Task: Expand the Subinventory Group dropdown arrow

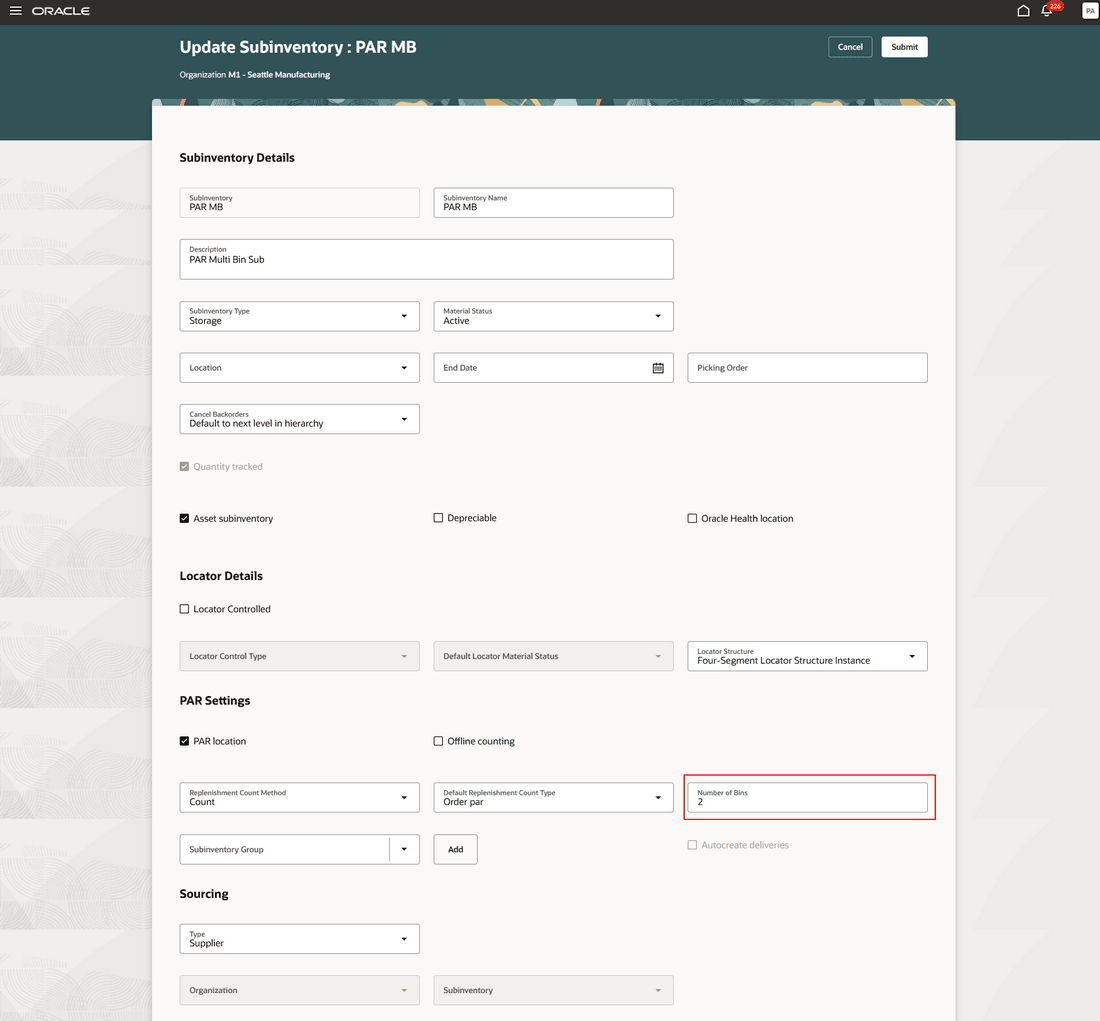Action: [x=404, y=849]
